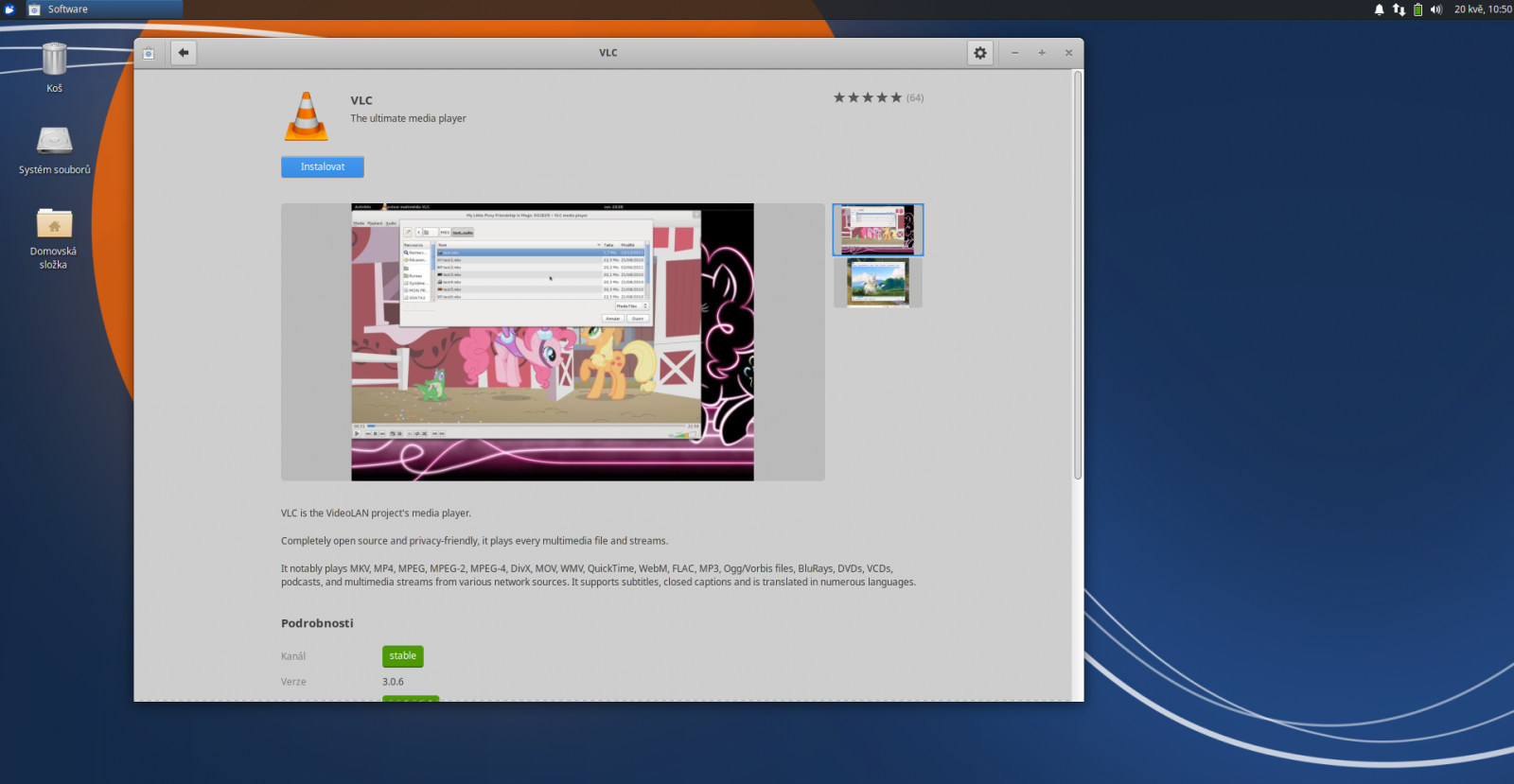Click the VLC title in the window header

608,53
